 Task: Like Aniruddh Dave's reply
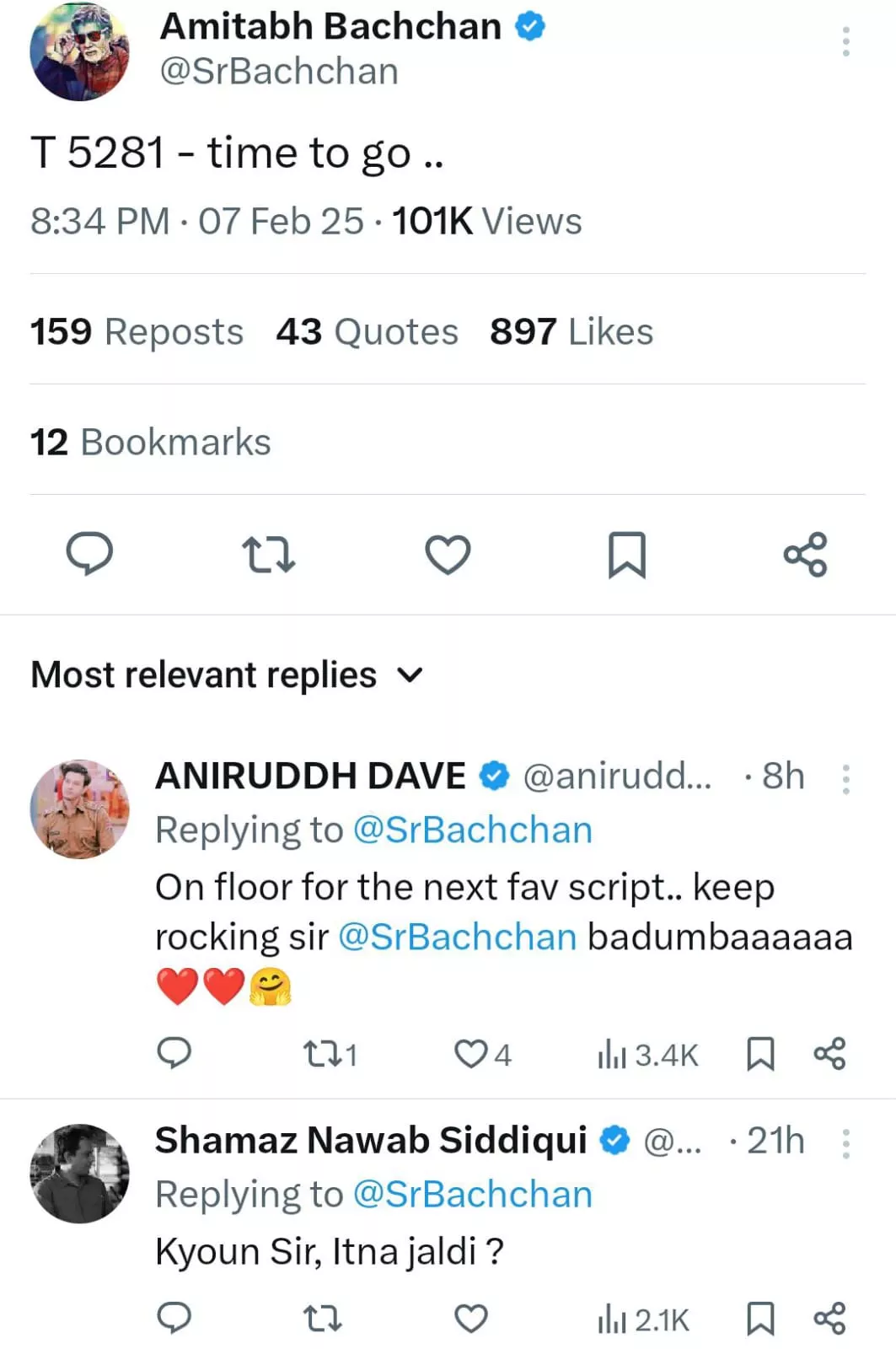pyautogui.click(x=471, y=1054)
